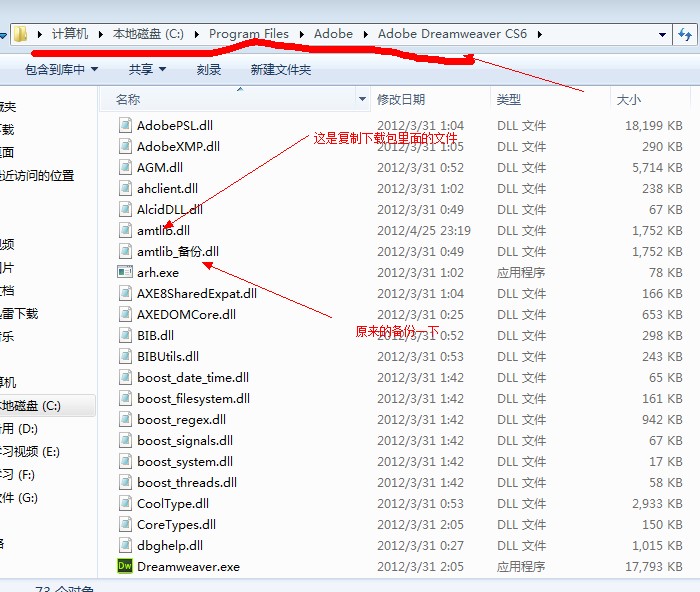
Task: Click the 刻录 toolbar button
Action: [209, 70]
